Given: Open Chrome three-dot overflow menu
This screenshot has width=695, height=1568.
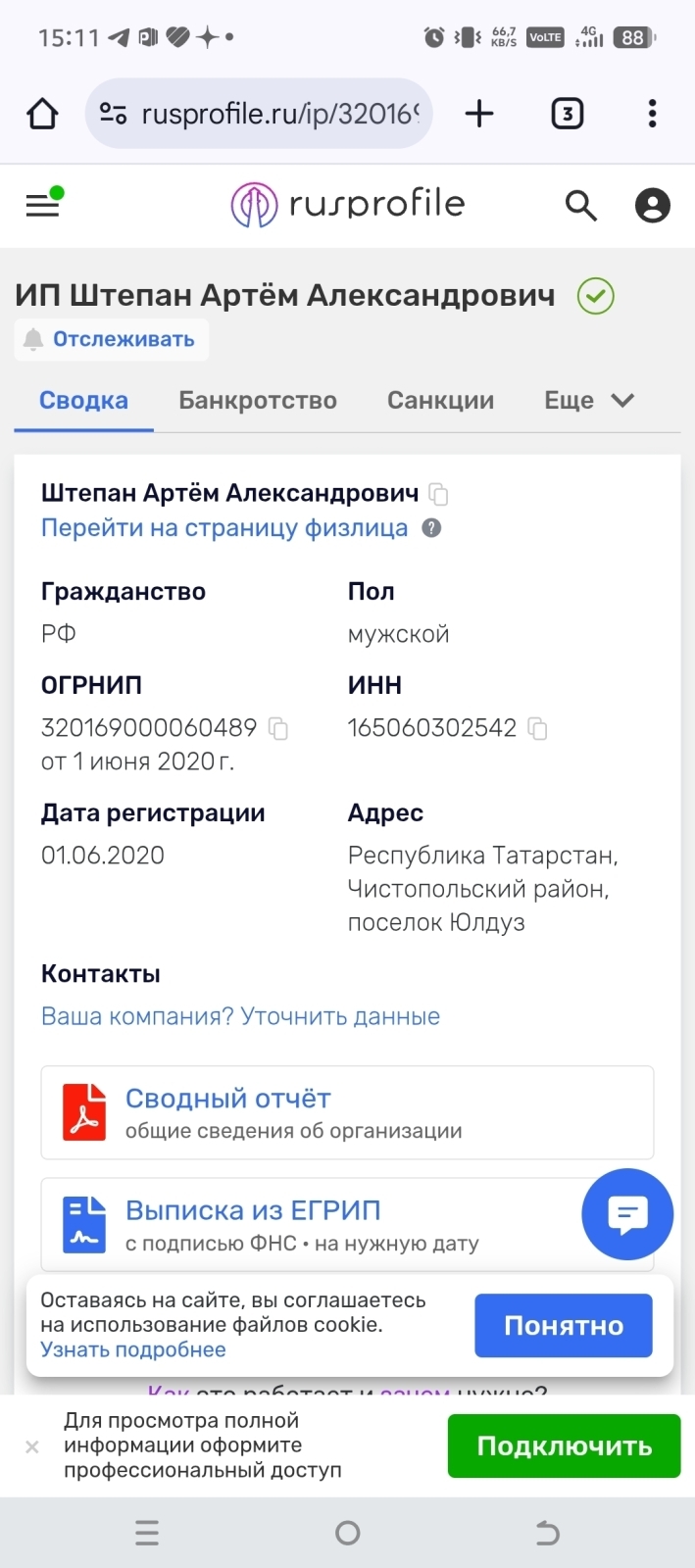Looking at the screenshot, I should click(651, 114).
